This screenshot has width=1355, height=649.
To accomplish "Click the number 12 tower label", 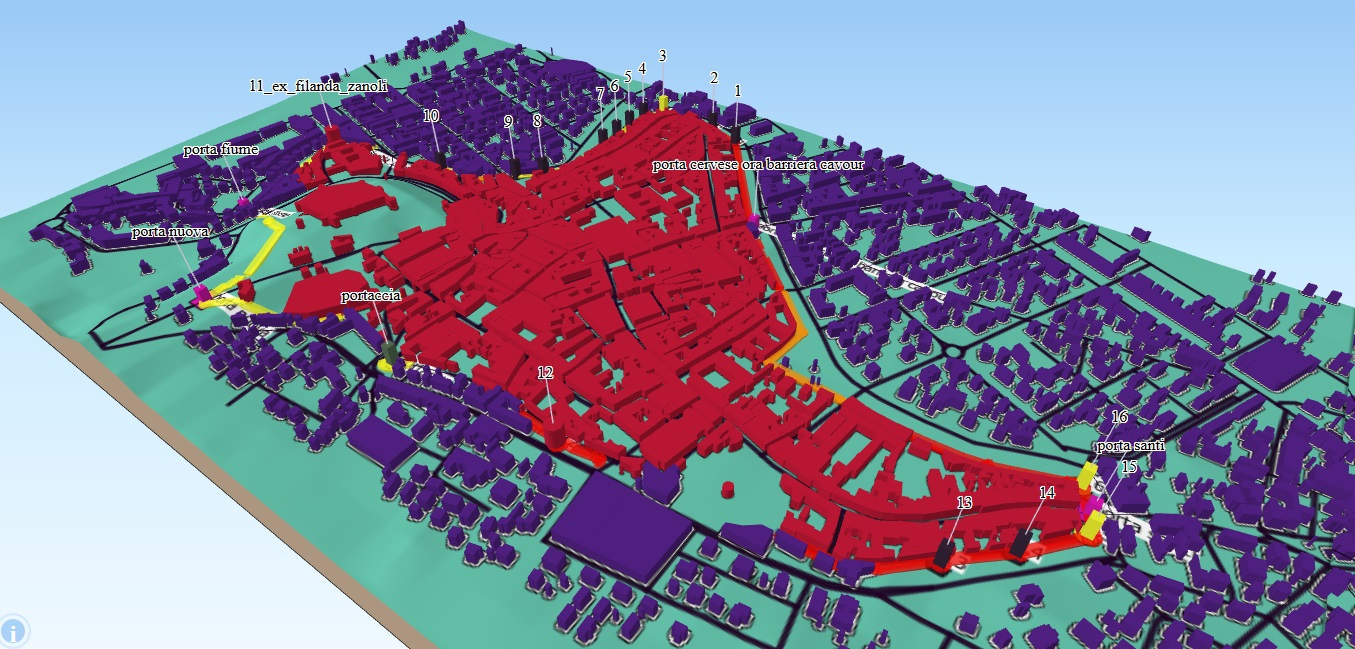I will pyautogui.click(x=545, y=372).
